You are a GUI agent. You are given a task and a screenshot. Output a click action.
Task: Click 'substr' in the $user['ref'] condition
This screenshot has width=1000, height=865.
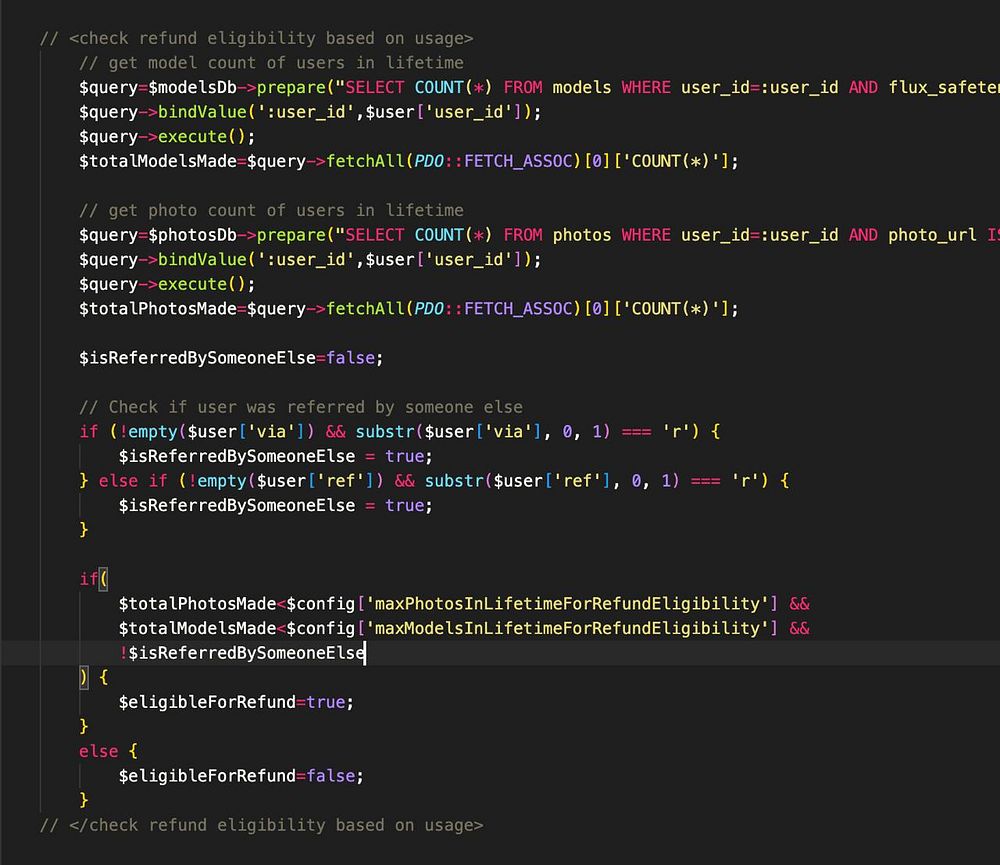[x=454, y=481]
